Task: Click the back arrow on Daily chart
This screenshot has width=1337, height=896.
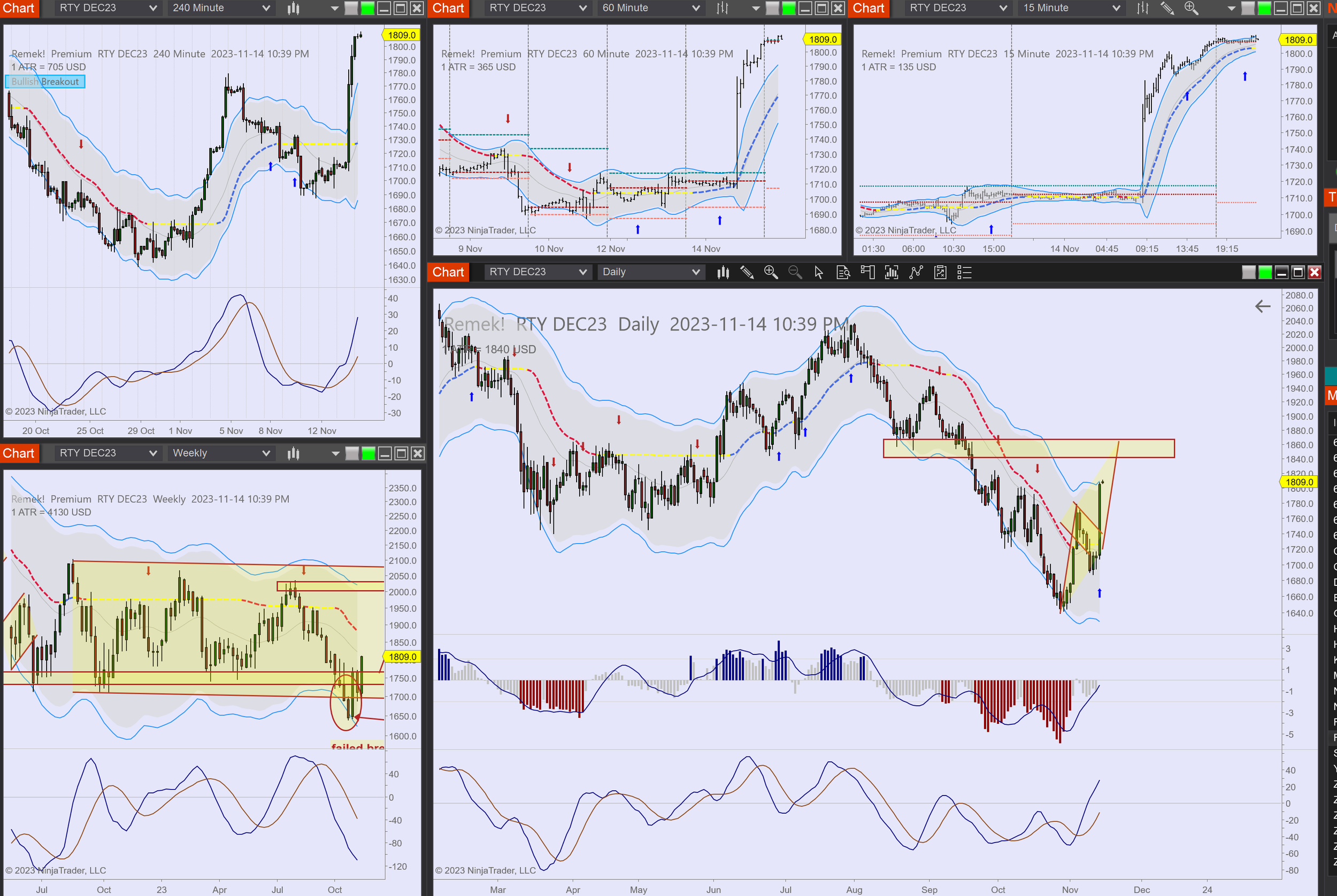Action: (x=1262, y=307)
